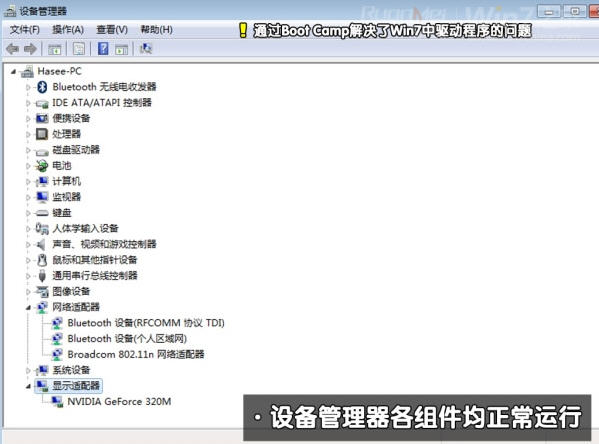Collapse the 显示适配器 node
Screen dimensions: 599x444
point(28,386)
